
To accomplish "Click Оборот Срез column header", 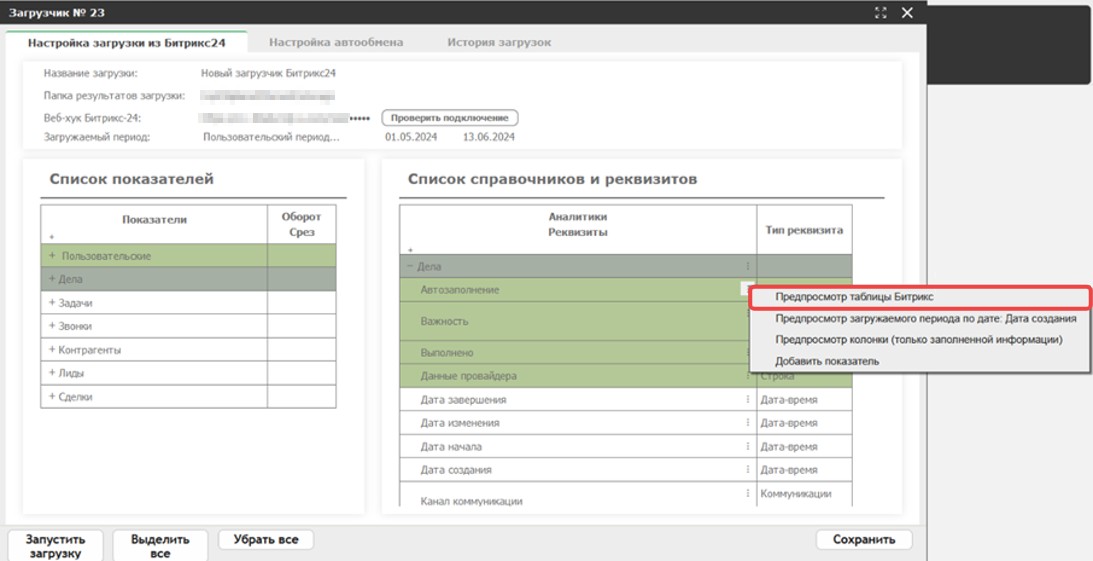I will click(x=302, y=224).
